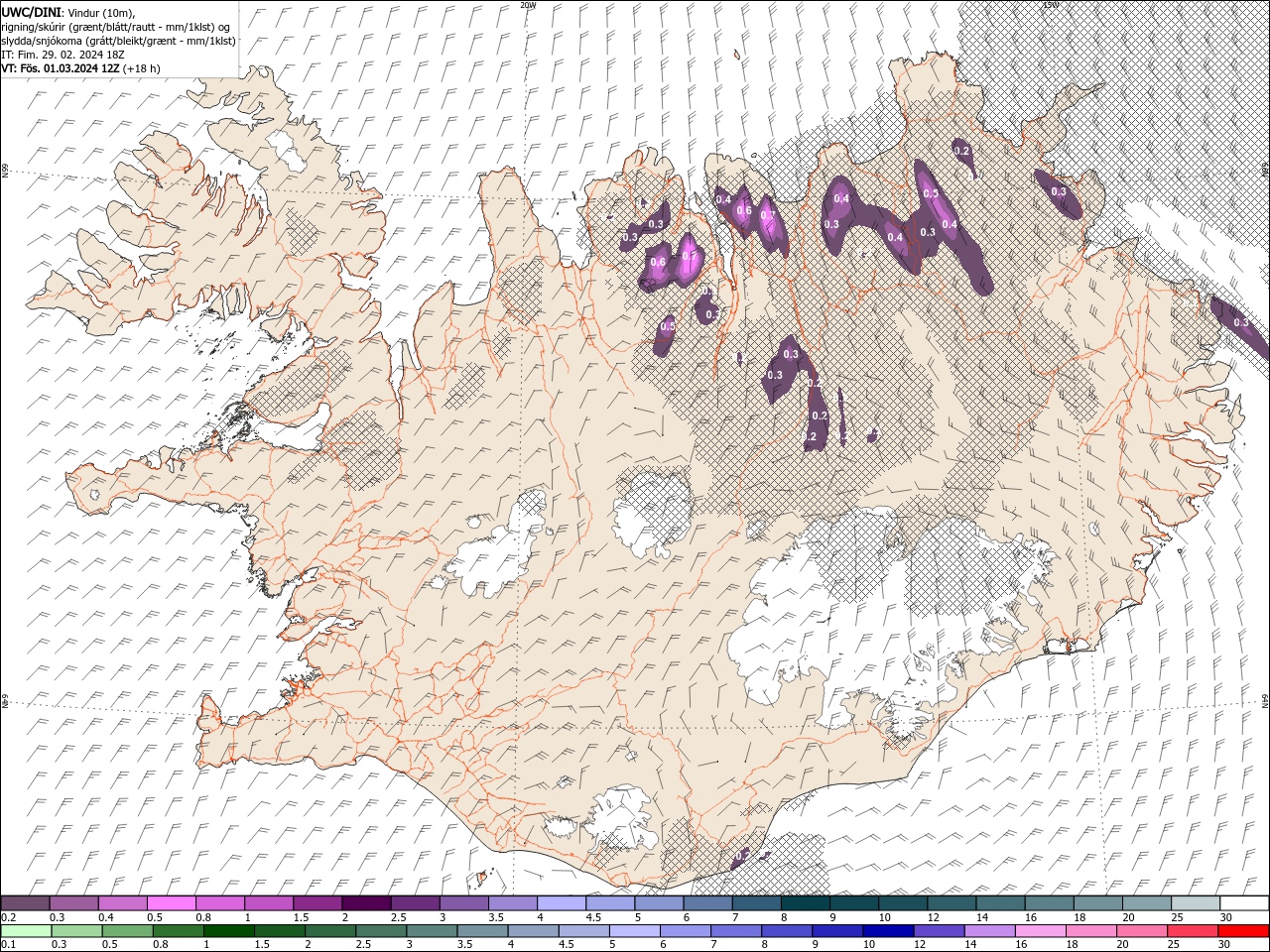Pick the snow legend swatch between 18 and 20
The image size is (1270, 952).
click(1097, 903)
